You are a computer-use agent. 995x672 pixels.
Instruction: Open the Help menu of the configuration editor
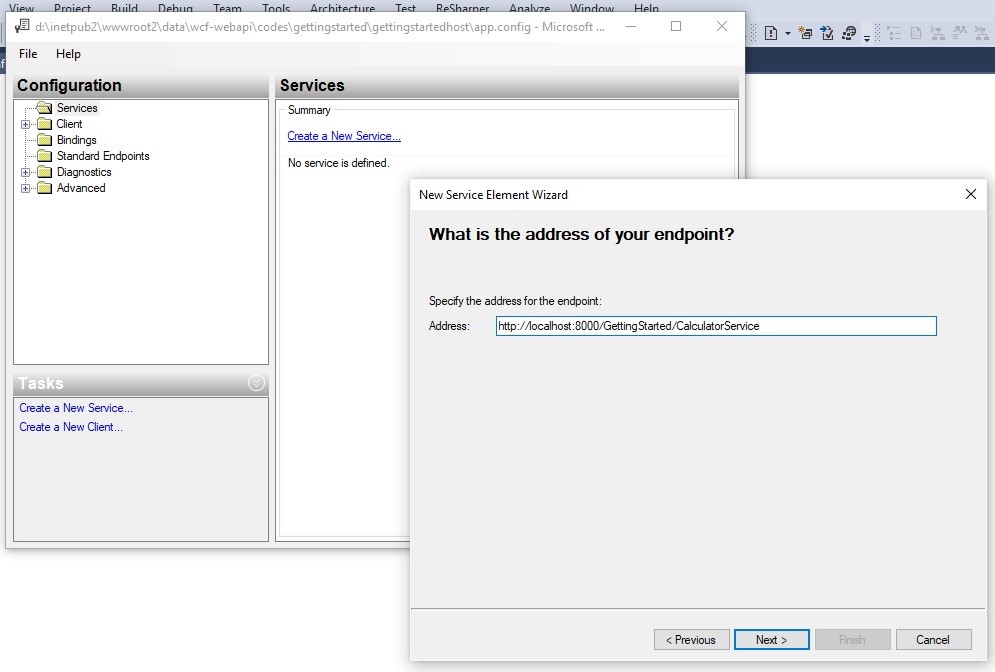pos(68,54)
